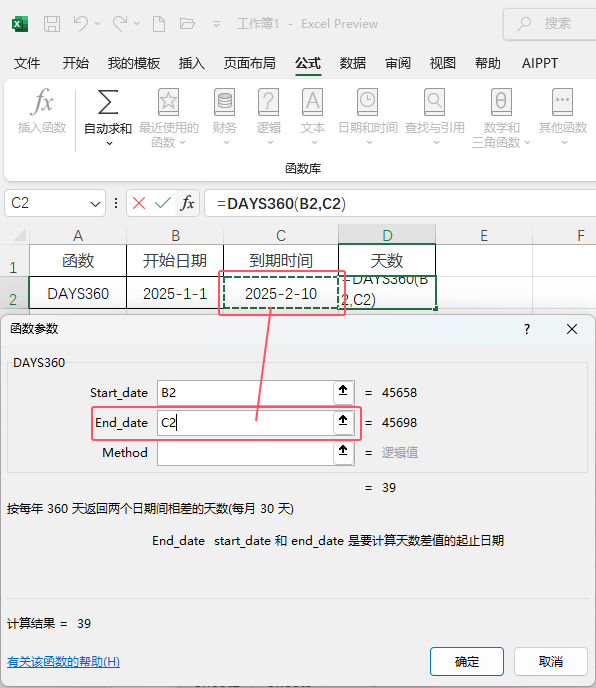The width and height of the screenshot is (596, 688).
Task: Open the AIPPT tab
Action: pyautogui.click(x=540, y=63)
